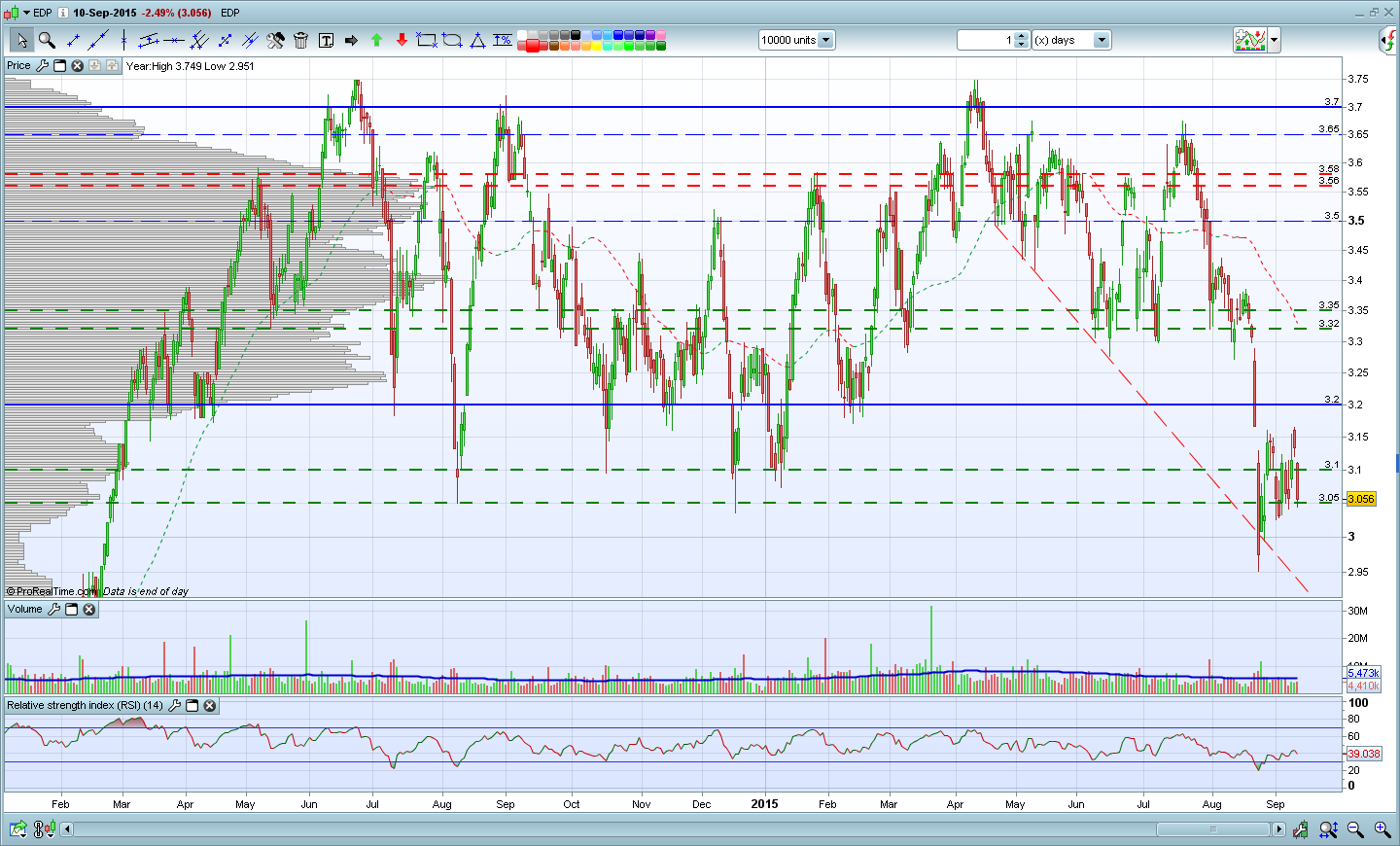Image resolution: width=1400 pixels, height=846 pixels.
Task: Select the horizontal line tool
Action: (174, 40)
